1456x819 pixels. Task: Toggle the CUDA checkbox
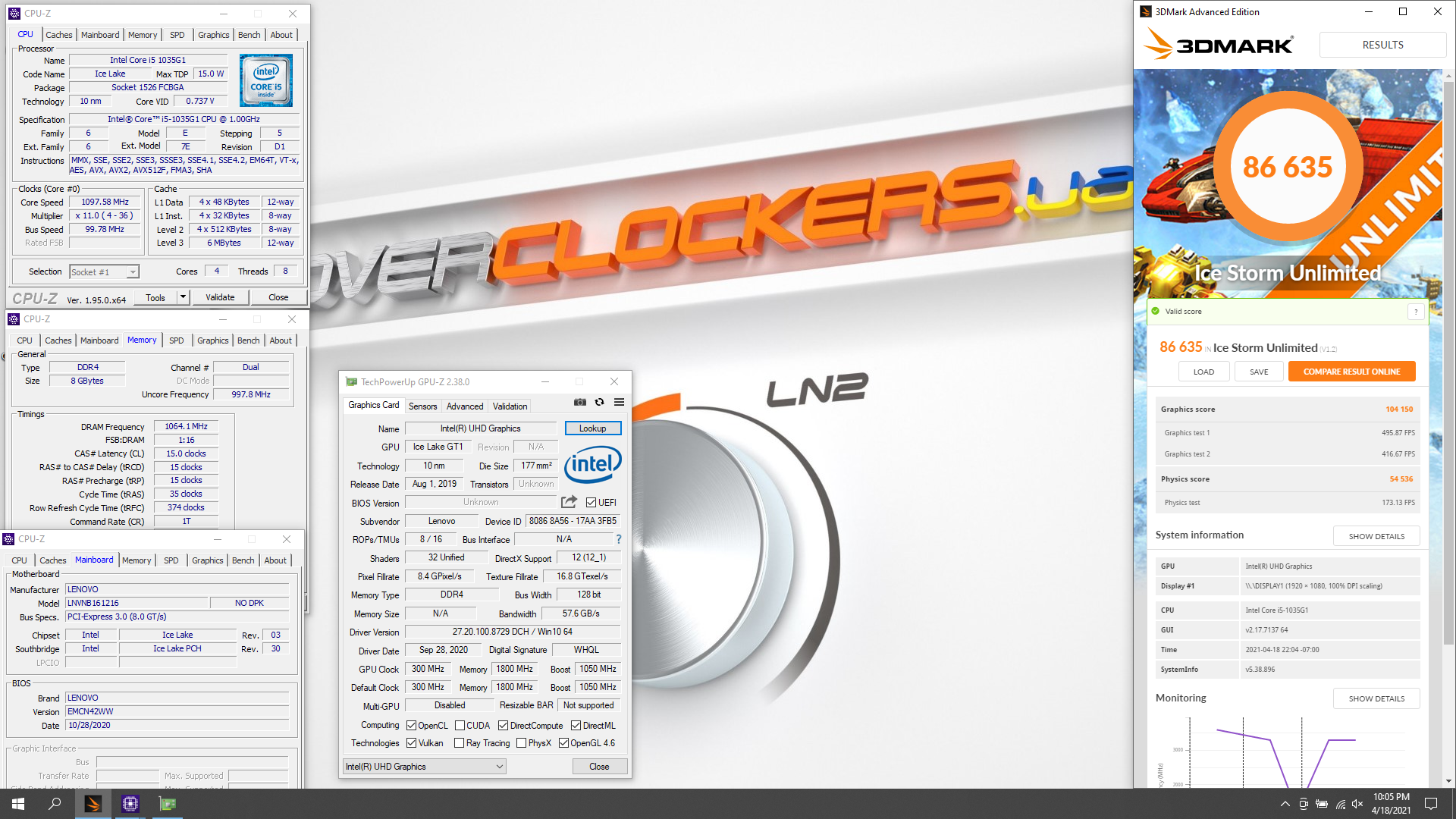tap(460, 726)
